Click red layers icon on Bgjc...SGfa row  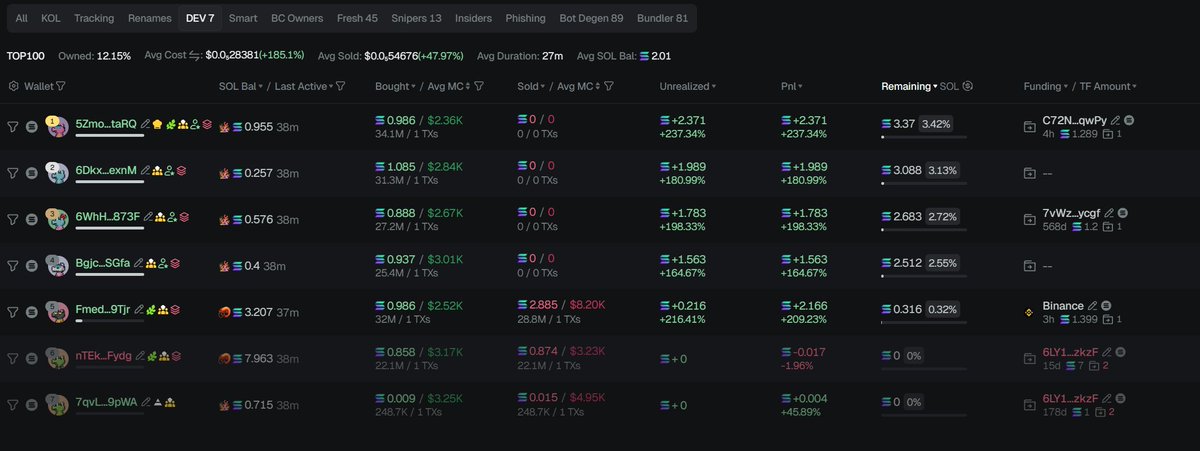175,263
